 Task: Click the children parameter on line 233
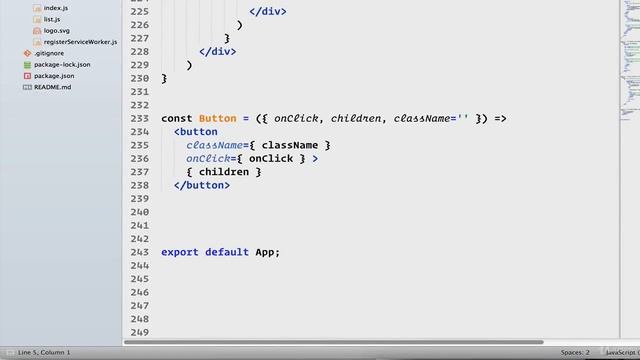(356, 118)
